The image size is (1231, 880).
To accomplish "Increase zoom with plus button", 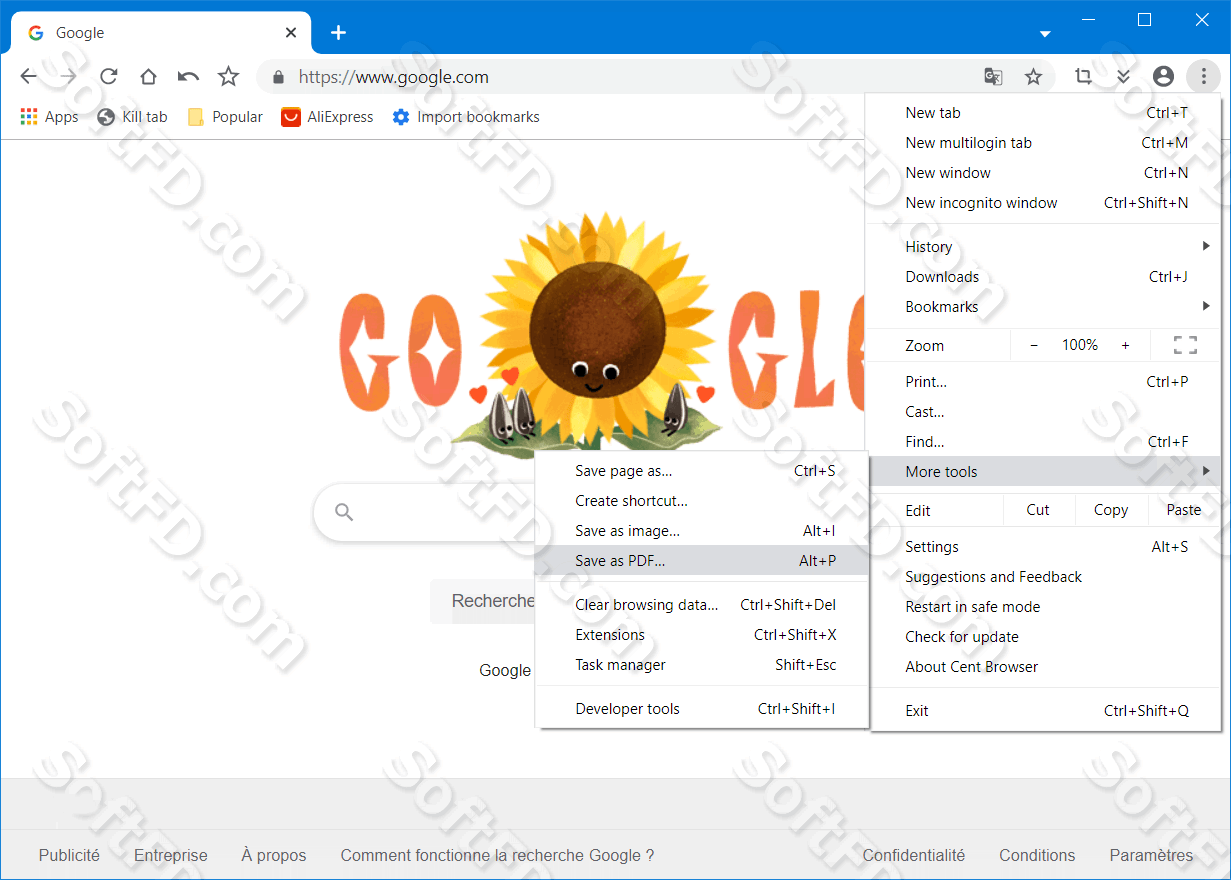I will point(1125,345).
